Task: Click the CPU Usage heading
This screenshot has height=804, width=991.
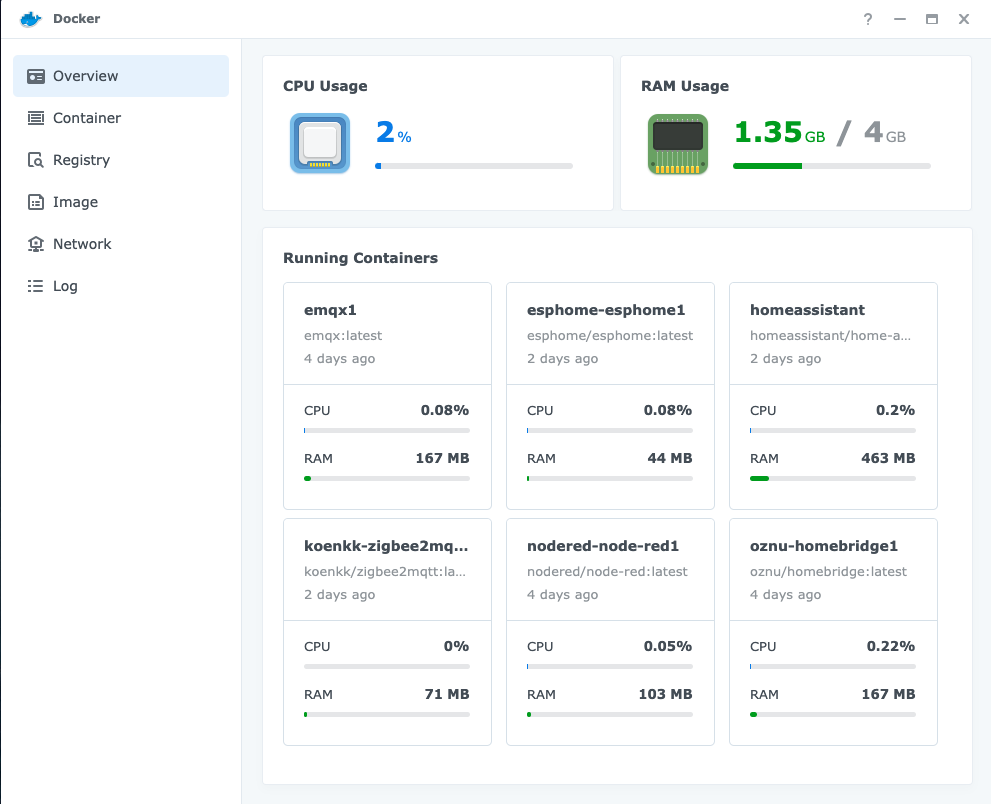Action: pyautogui.click(x=325, y=86)
